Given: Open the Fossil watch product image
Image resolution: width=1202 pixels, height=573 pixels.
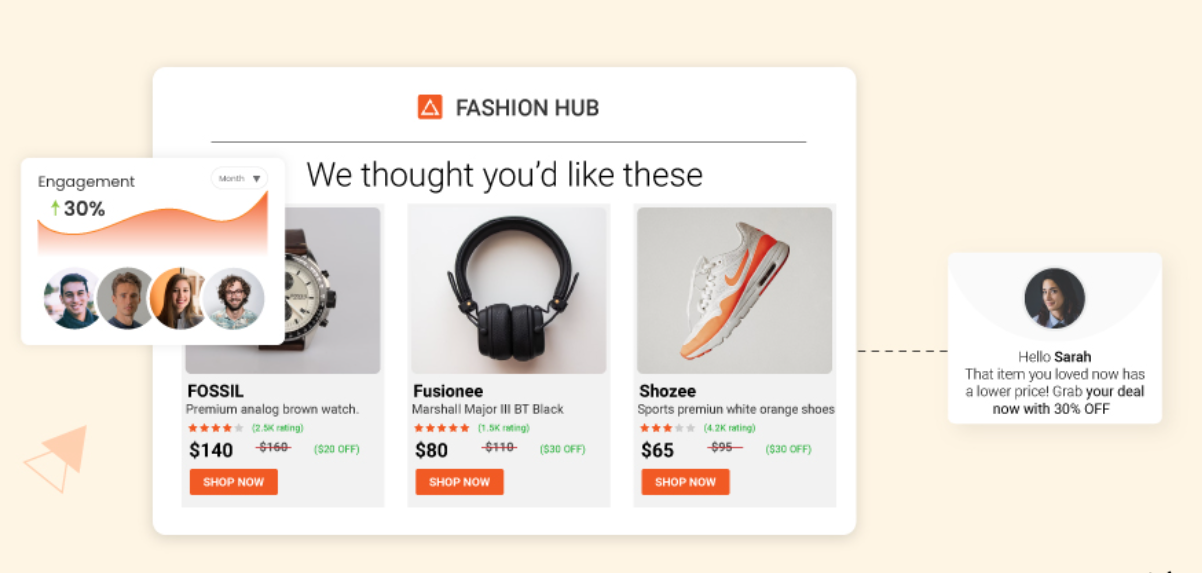Looking at the screenshot, I should (x=330, y=290).
